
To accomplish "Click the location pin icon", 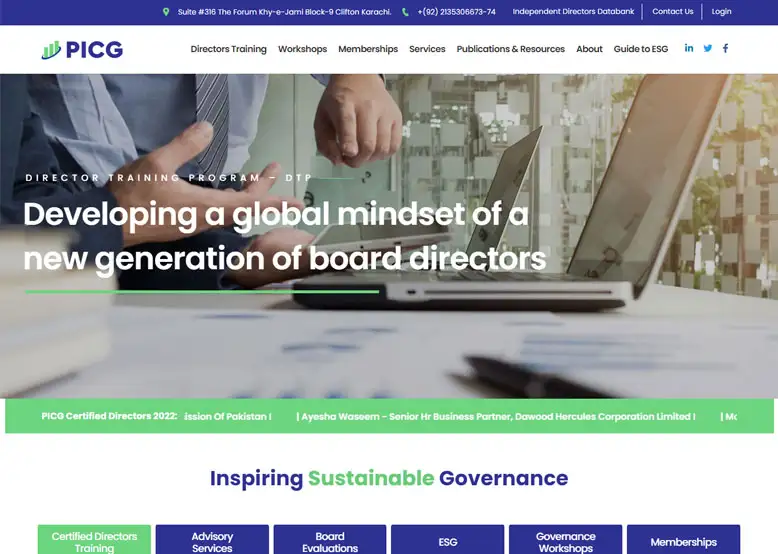I will [x=166, y=12].
